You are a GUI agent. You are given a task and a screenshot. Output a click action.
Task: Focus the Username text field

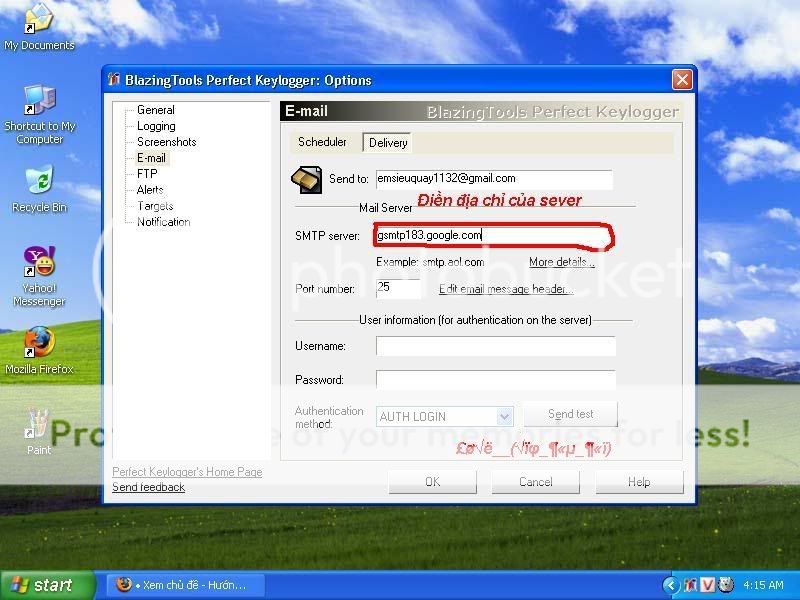coord(495,346)
